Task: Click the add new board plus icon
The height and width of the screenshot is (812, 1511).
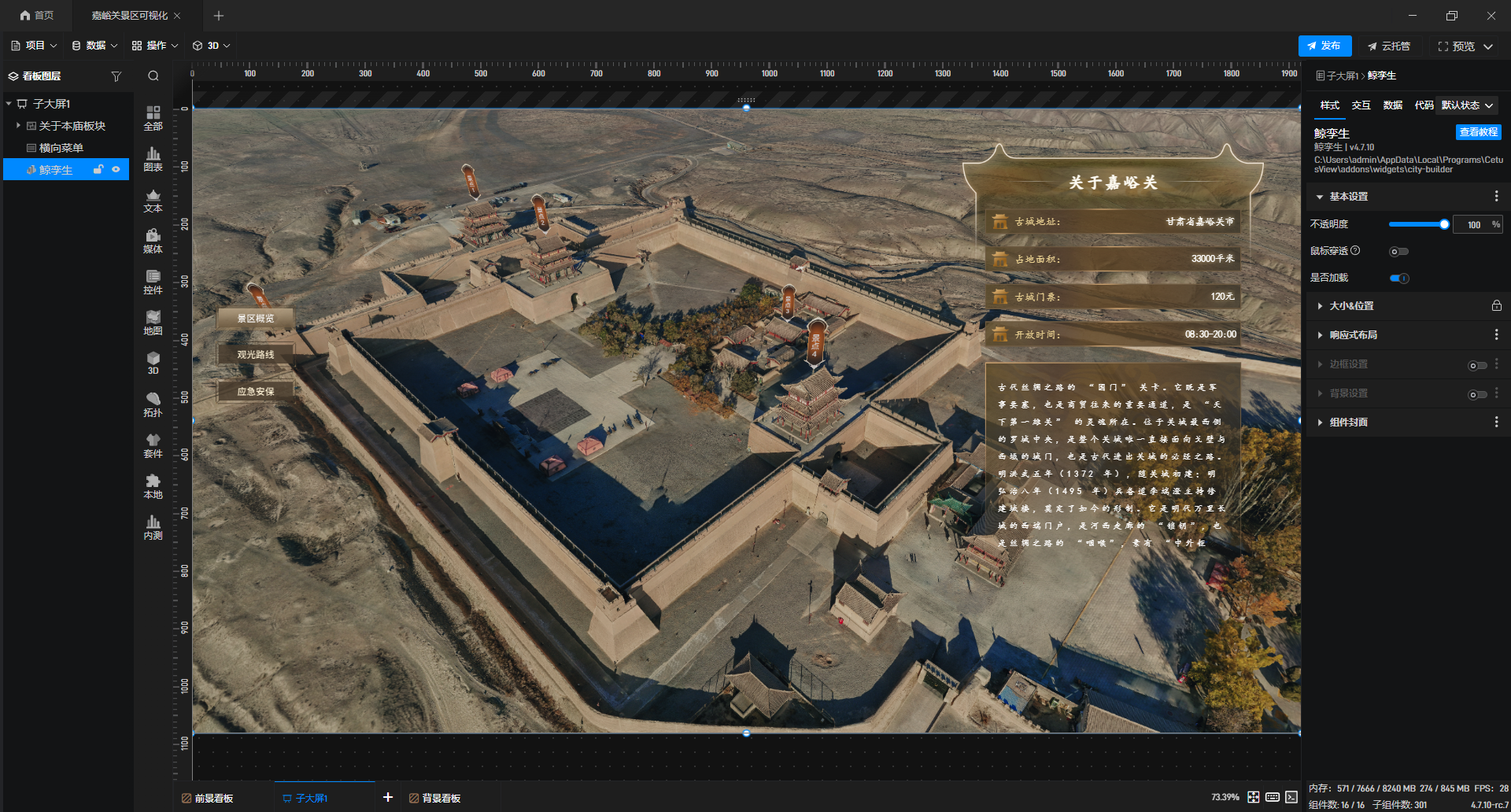Action: (x=387, y=797)
